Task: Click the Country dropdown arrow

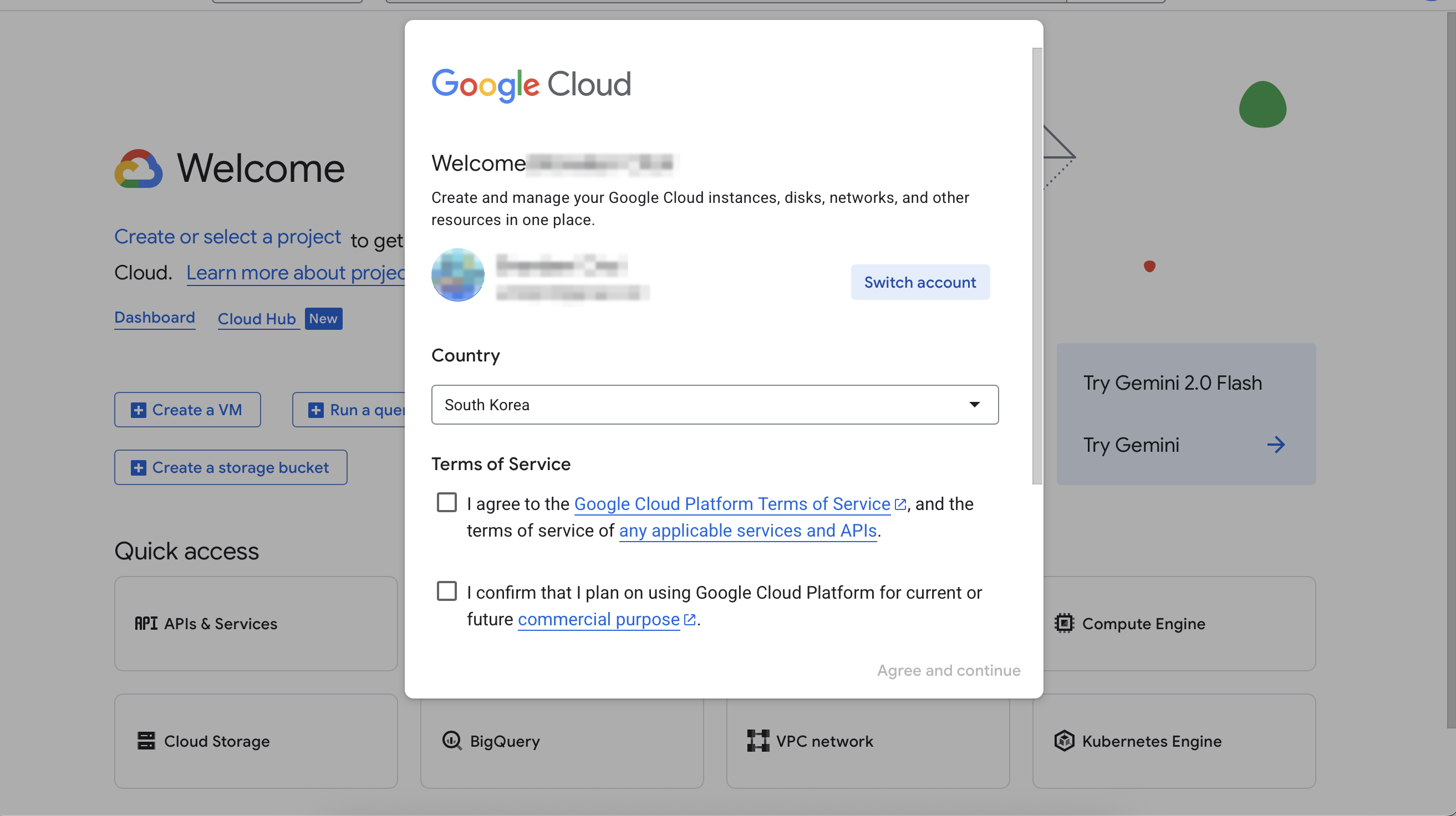Action: click(974, 405)
